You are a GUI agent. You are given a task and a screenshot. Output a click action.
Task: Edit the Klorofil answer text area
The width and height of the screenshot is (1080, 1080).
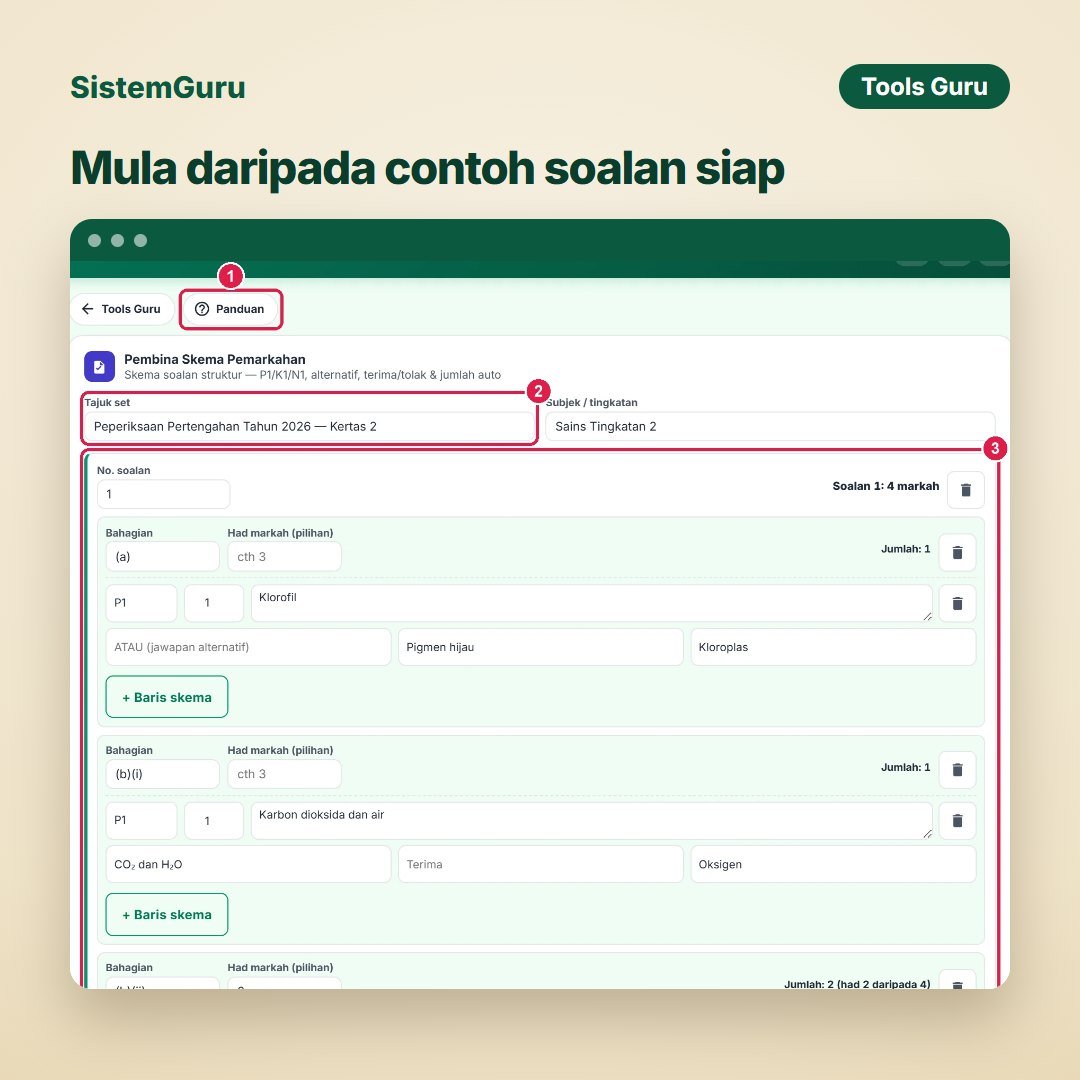pos(592,603)
